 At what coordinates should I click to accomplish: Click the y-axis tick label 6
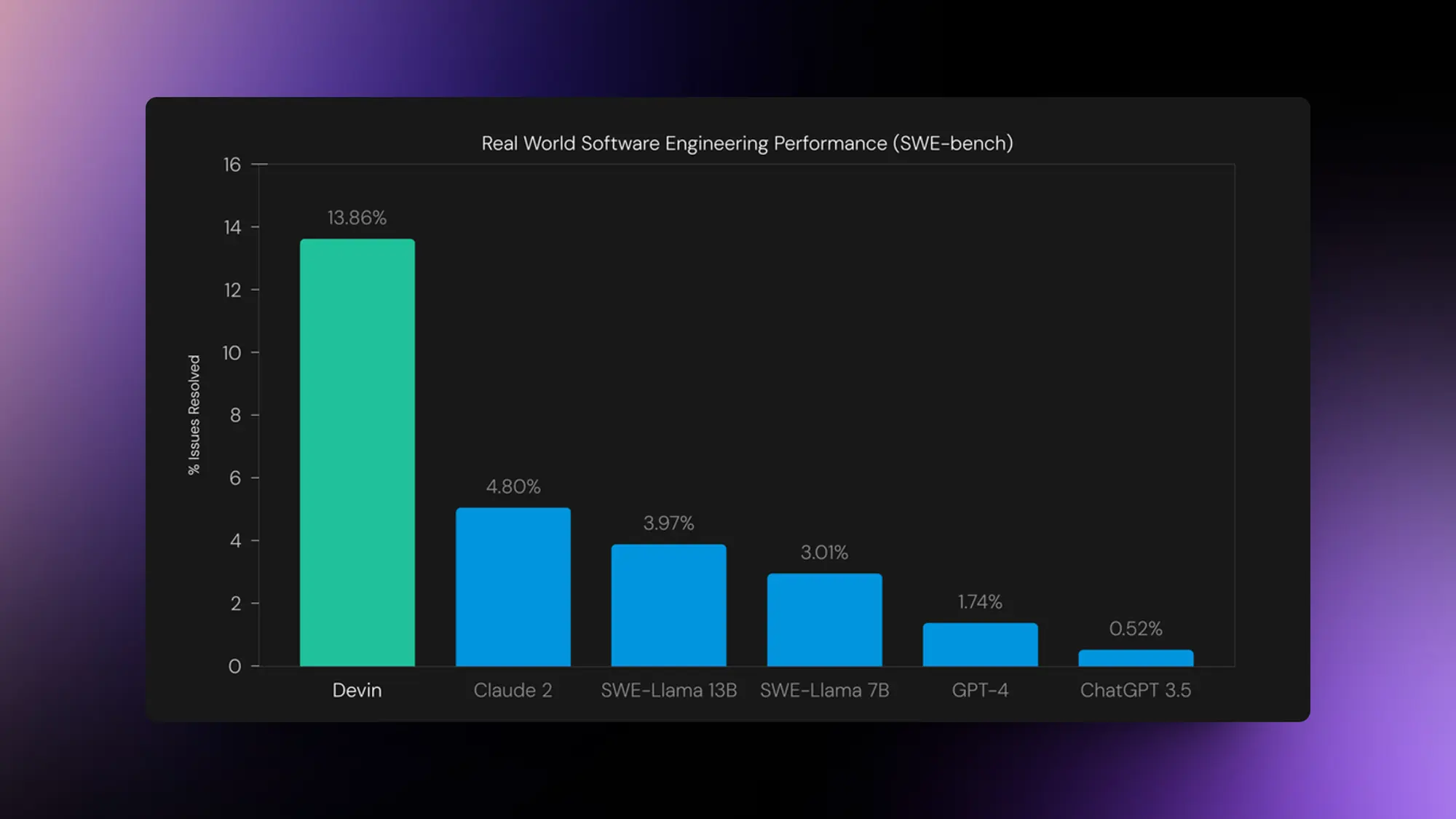pyautogui.click(x=235, y=478)
